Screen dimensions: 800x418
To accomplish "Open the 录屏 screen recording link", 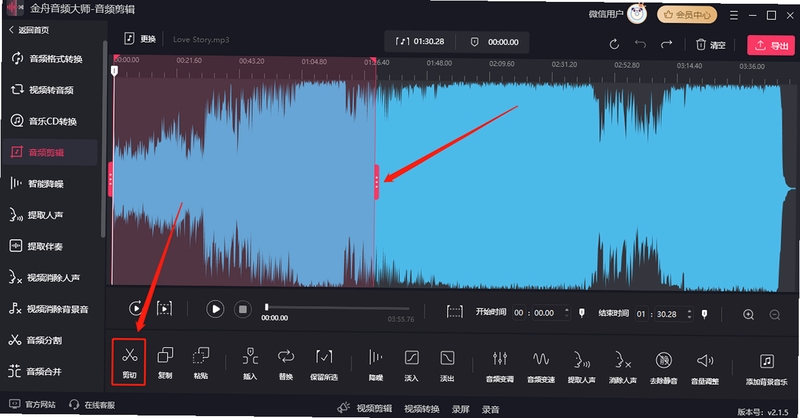I will click(x=460, y=409).
